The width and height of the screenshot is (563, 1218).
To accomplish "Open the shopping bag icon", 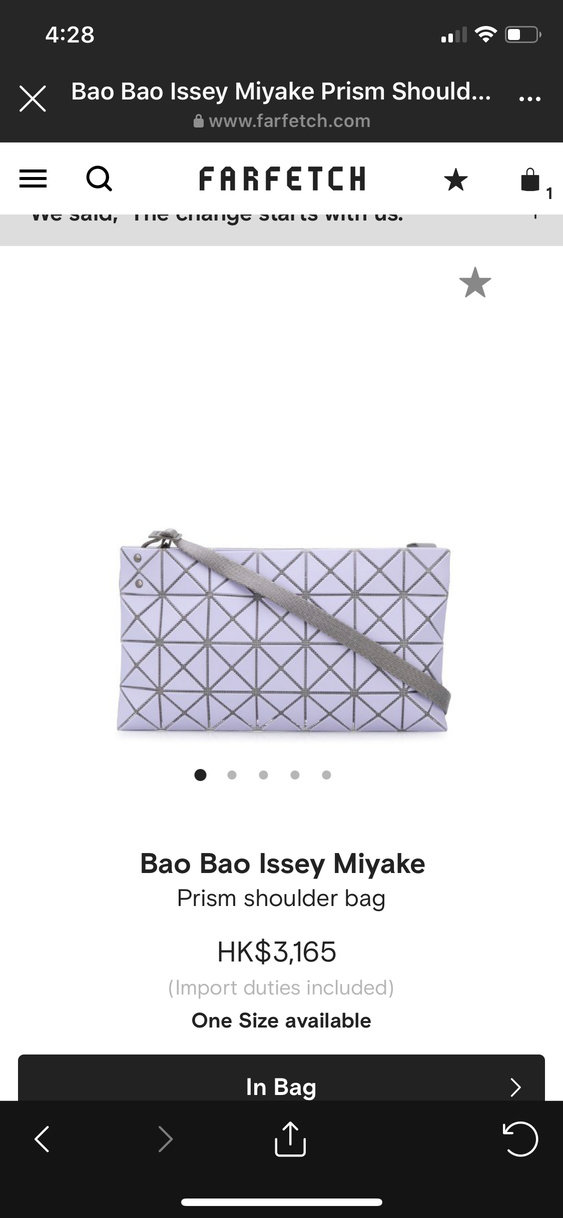I will point(531,180).
